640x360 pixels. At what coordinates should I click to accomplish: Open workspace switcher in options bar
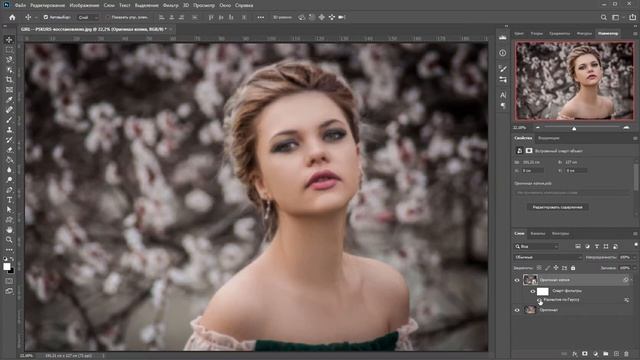point(616,17)
